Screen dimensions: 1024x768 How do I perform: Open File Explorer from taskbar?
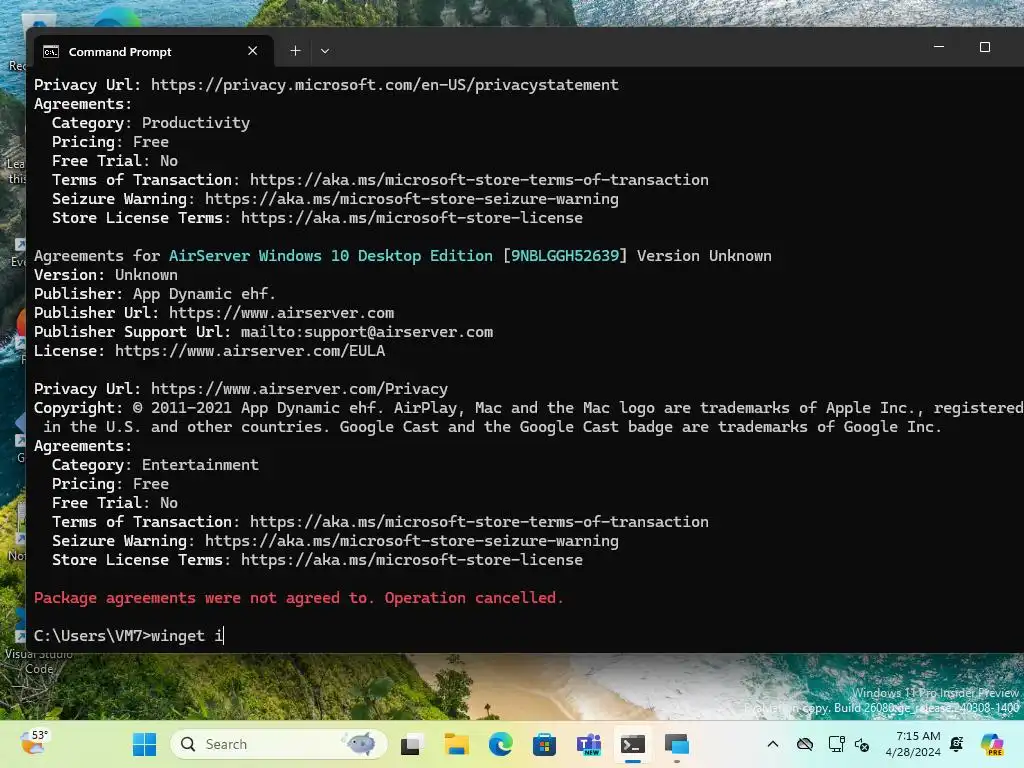coord(456,744)
